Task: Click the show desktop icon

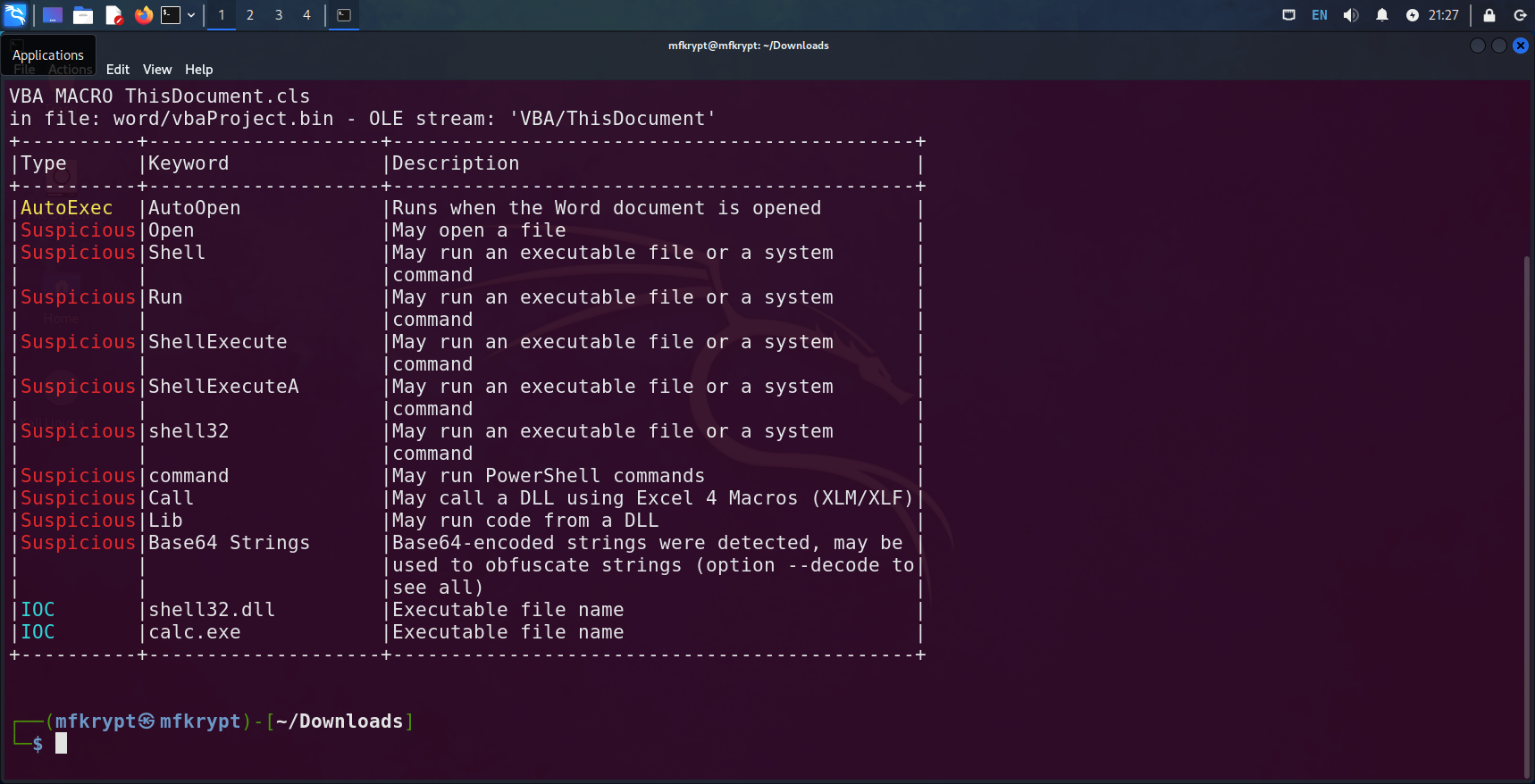Action: [x=53, y=15]
